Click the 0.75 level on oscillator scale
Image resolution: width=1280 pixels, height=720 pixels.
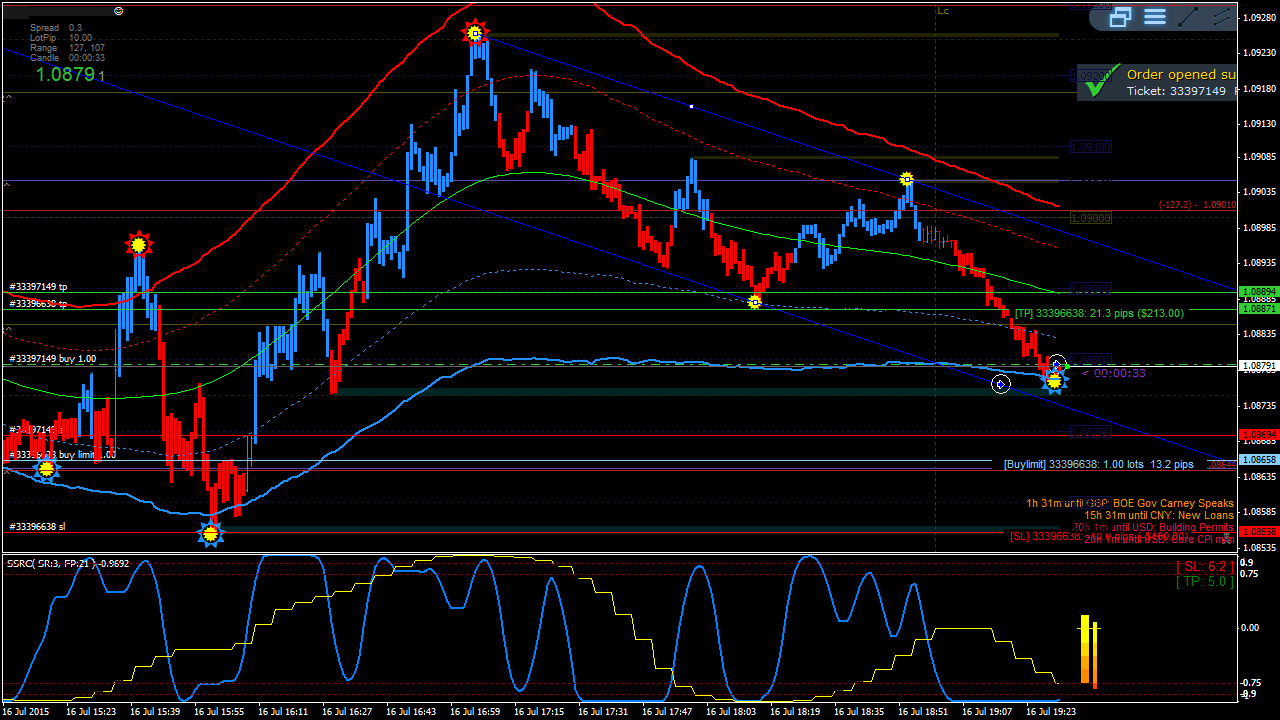pyautogui.click(x=1250, y=574)
